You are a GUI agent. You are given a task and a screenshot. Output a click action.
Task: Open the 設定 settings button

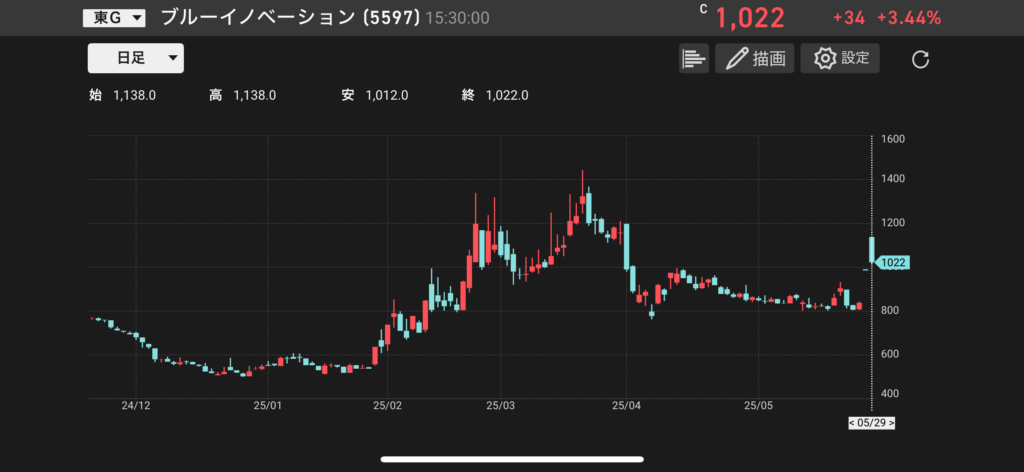(x=840, y=58)
